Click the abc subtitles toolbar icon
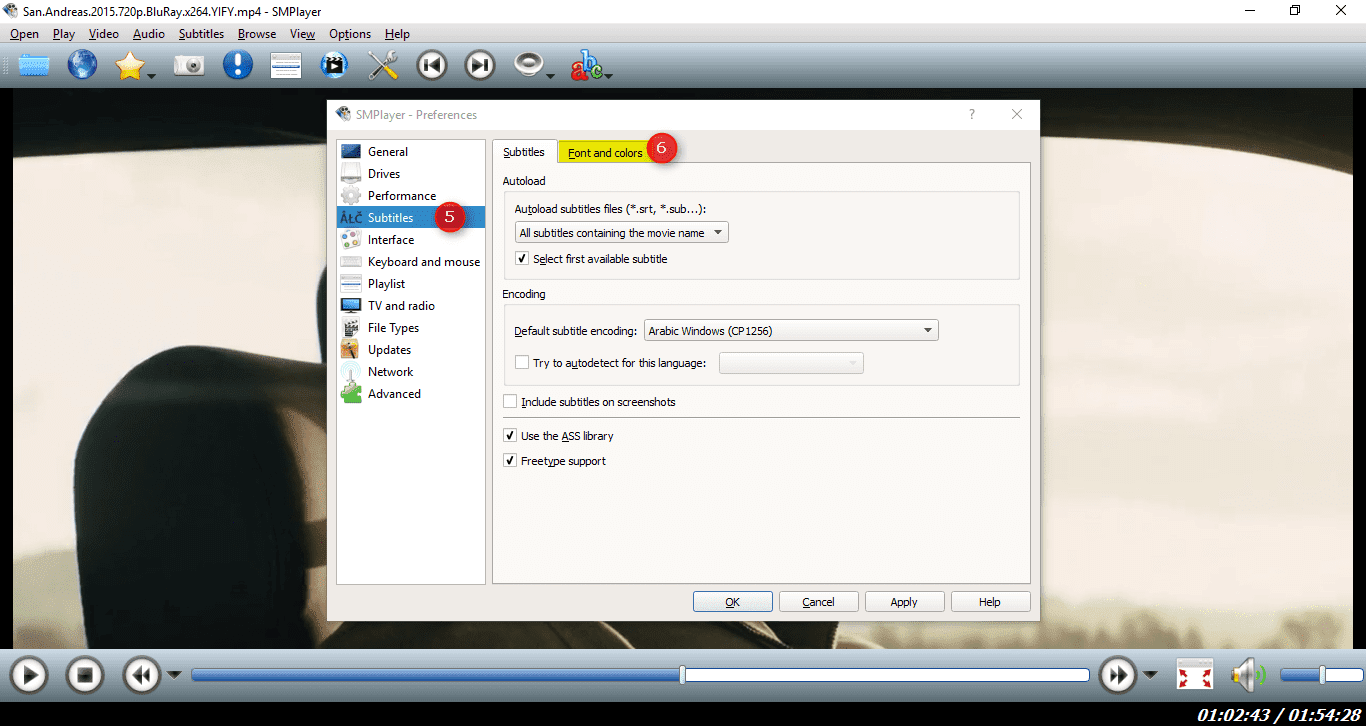1366x726 pixels. [587, 66]
